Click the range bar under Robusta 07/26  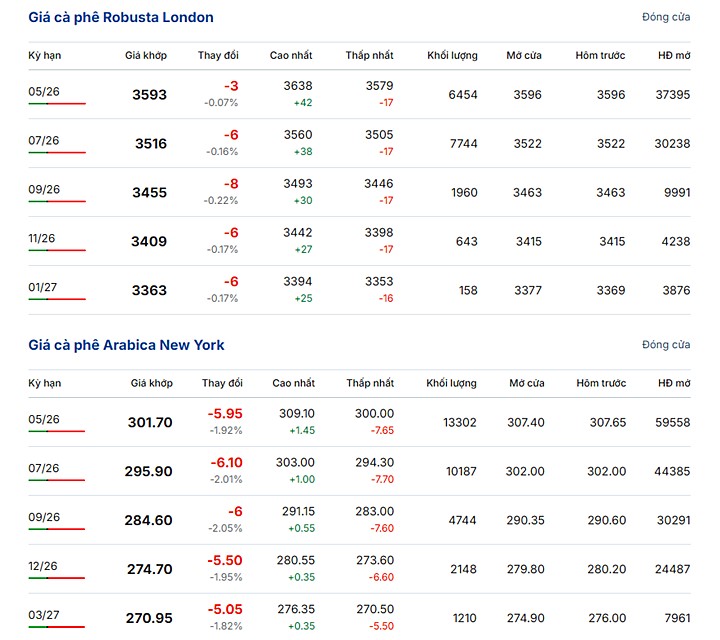click(x=57, y=153)
